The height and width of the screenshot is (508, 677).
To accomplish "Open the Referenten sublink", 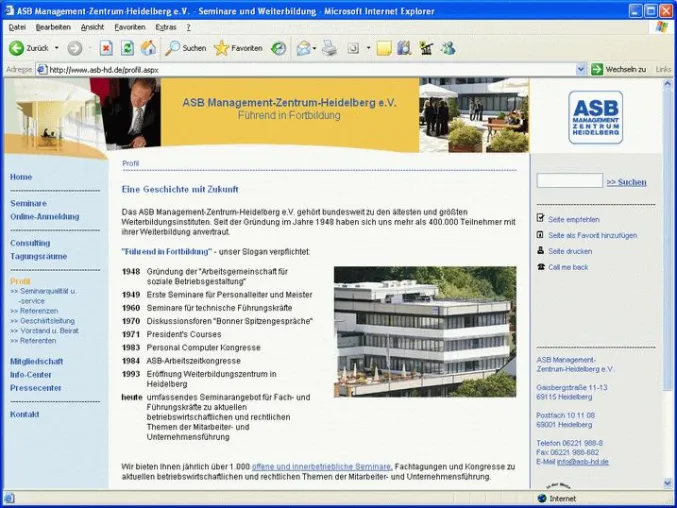I will [33, 341].
